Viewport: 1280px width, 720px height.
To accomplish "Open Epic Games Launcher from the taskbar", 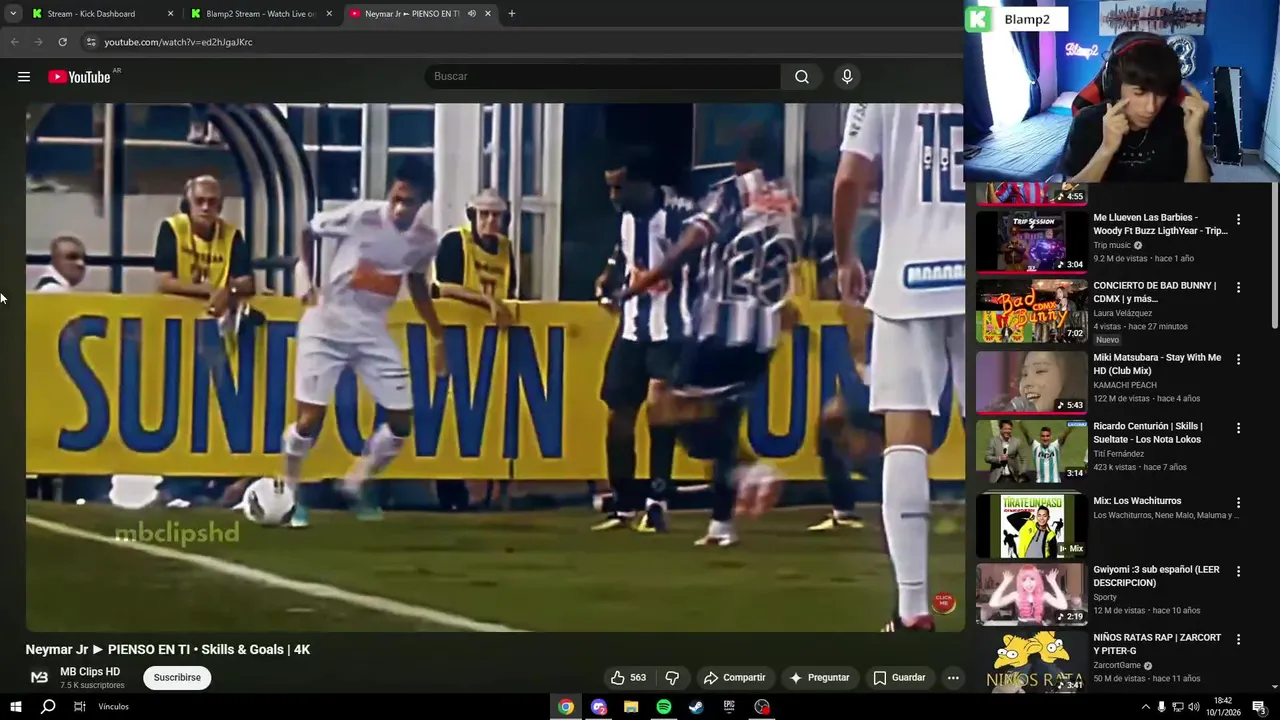I will pyautogui.click(x=729, y=707).
